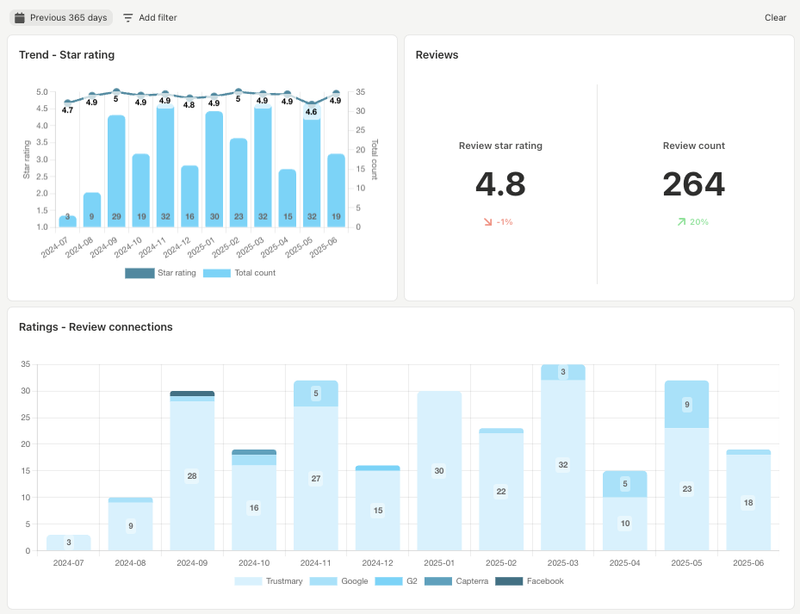Click the filter icon beside Add filter
Image resolution: width=800 pixels, height=614 pixels.
coord(127,17)
